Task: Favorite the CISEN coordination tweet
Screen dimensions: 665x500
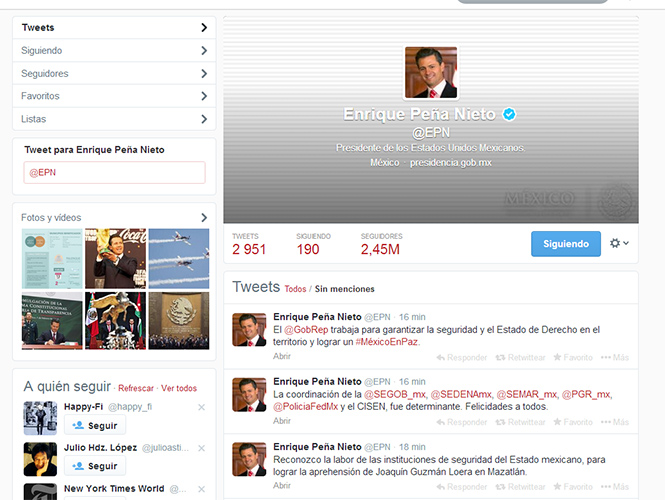Action: pyautogui.click(x=573, y=422)
